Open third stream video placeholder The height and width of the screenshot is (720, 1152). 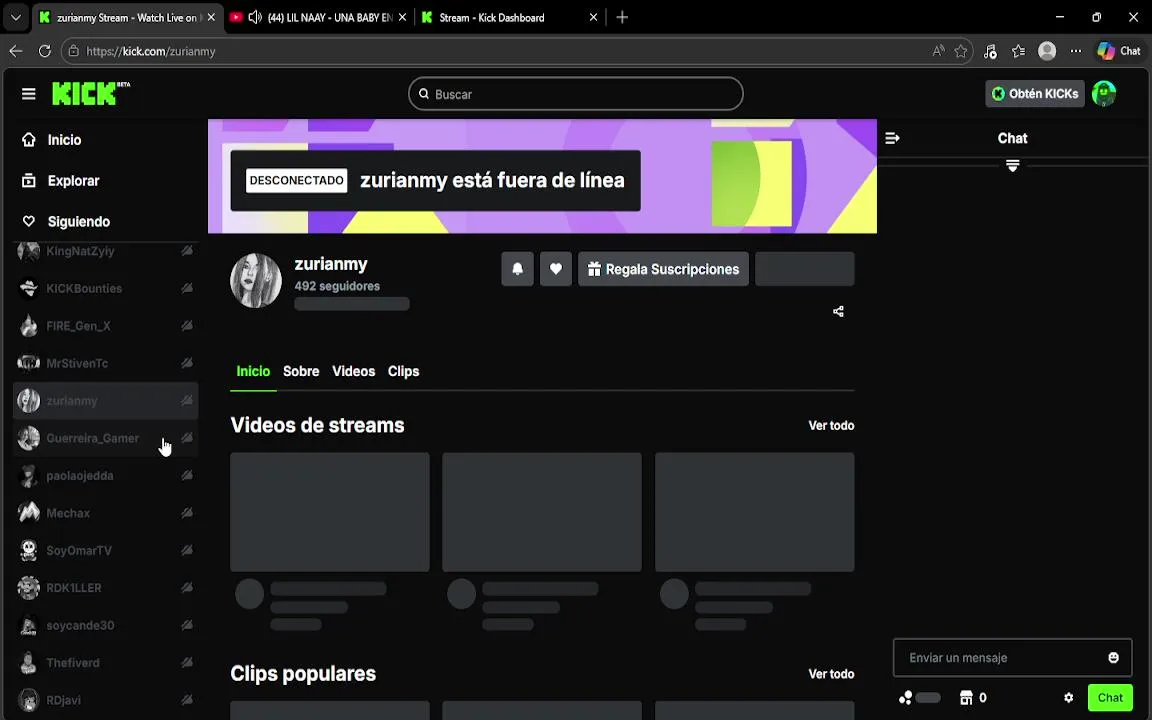(755, 512)
